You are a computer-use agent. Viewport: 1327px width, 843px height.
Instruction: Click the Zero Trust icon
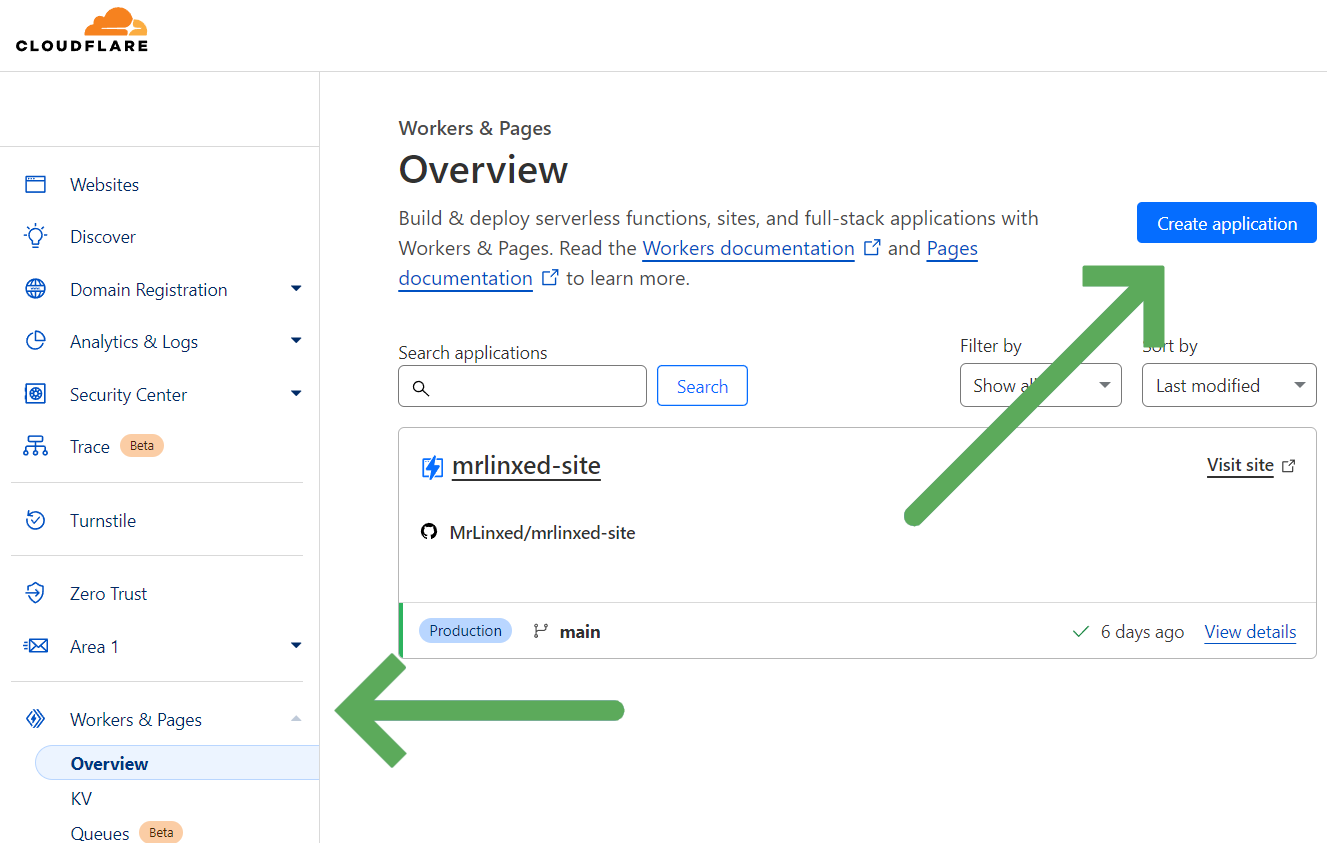pos(35,593)
